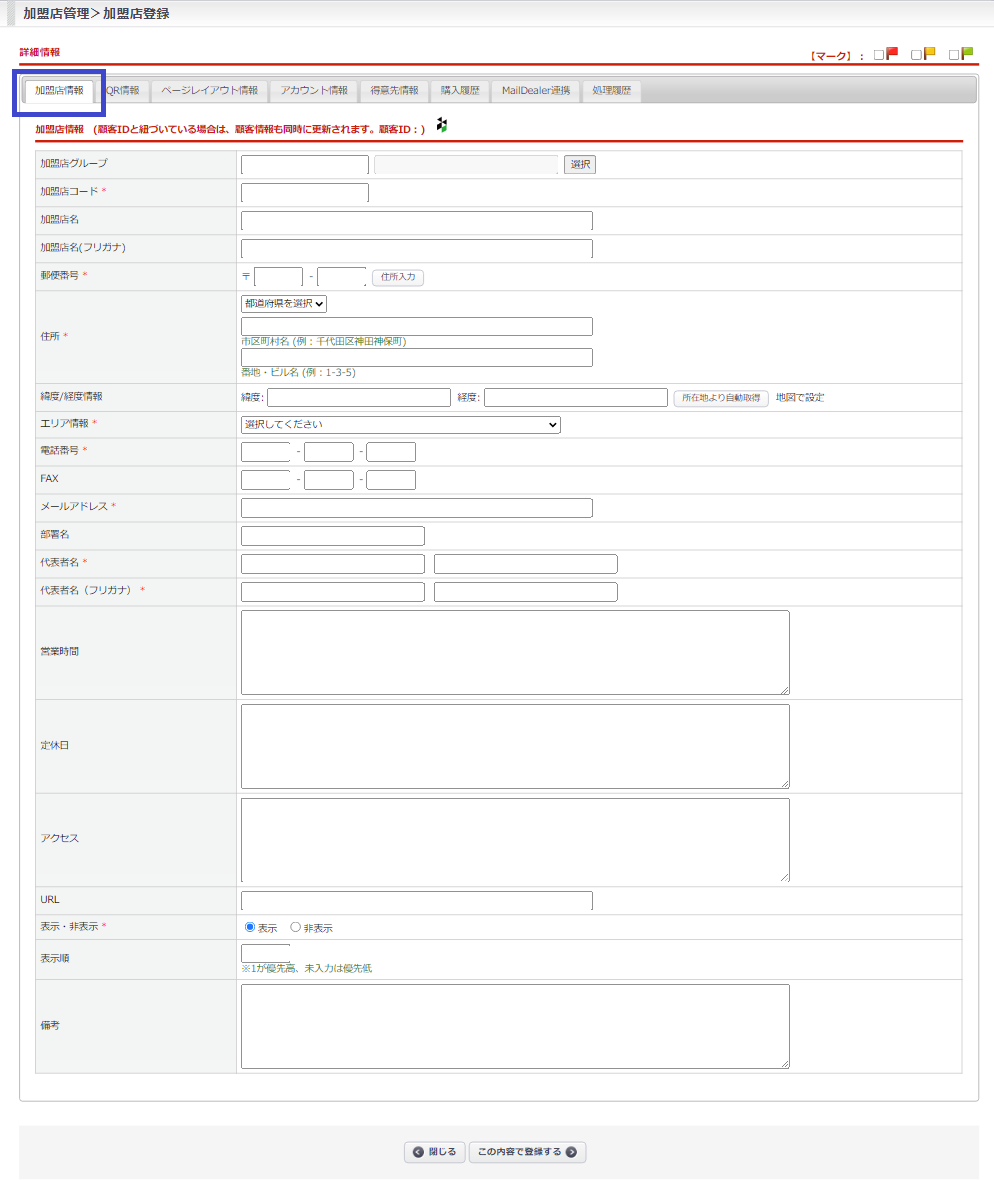
Task: Click the green flag mark icon
Action: coord(967,54)
